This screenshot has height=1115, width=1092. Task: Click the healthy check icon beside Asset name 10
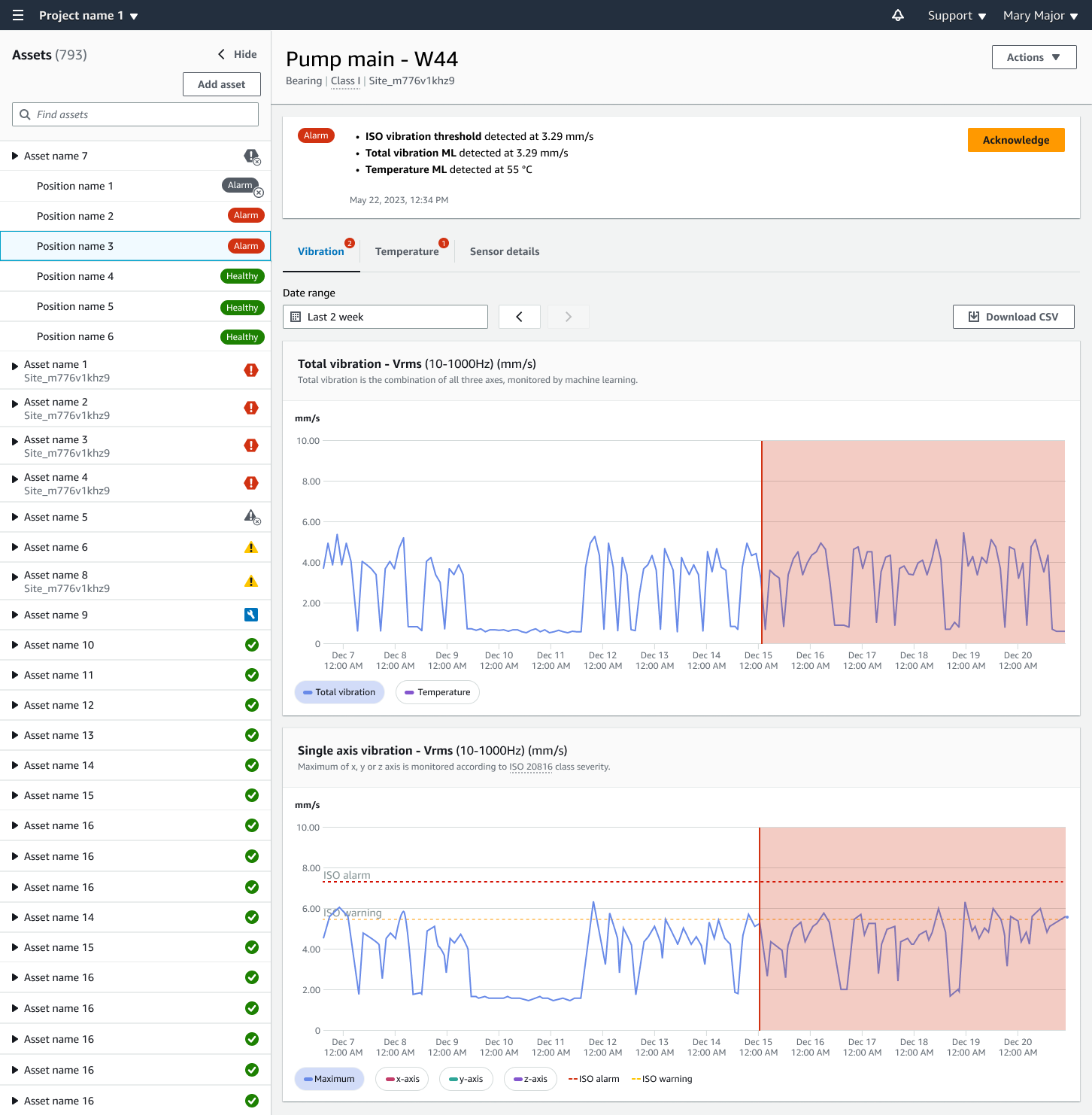point(251,645)
